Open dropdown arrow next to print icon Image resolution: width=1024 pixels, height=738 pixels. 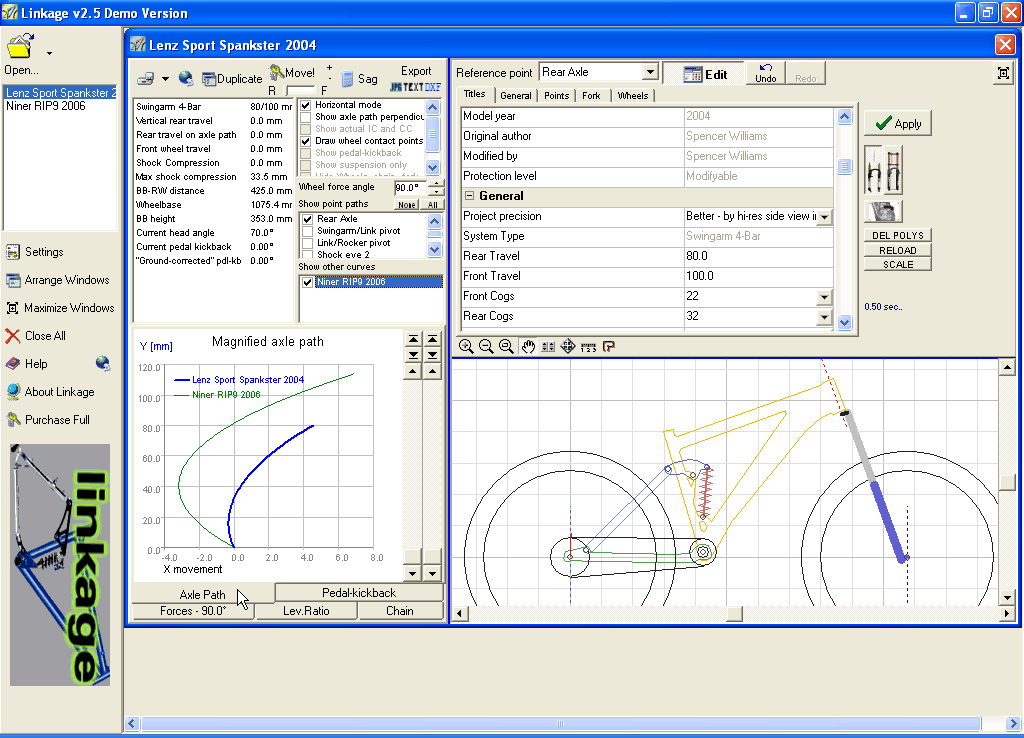click(165, 79)
